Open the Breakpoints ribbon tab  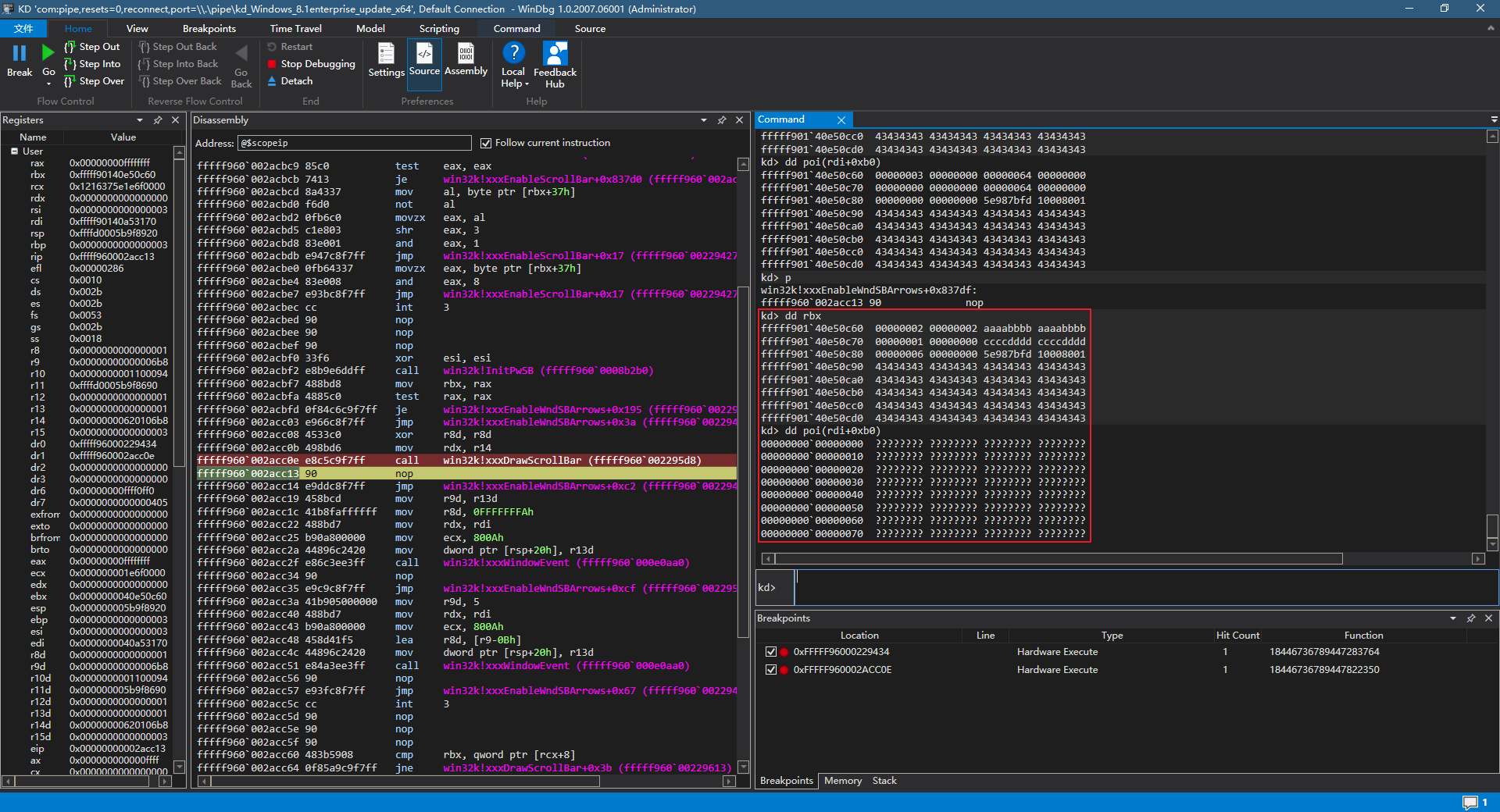tap(209, 29)
